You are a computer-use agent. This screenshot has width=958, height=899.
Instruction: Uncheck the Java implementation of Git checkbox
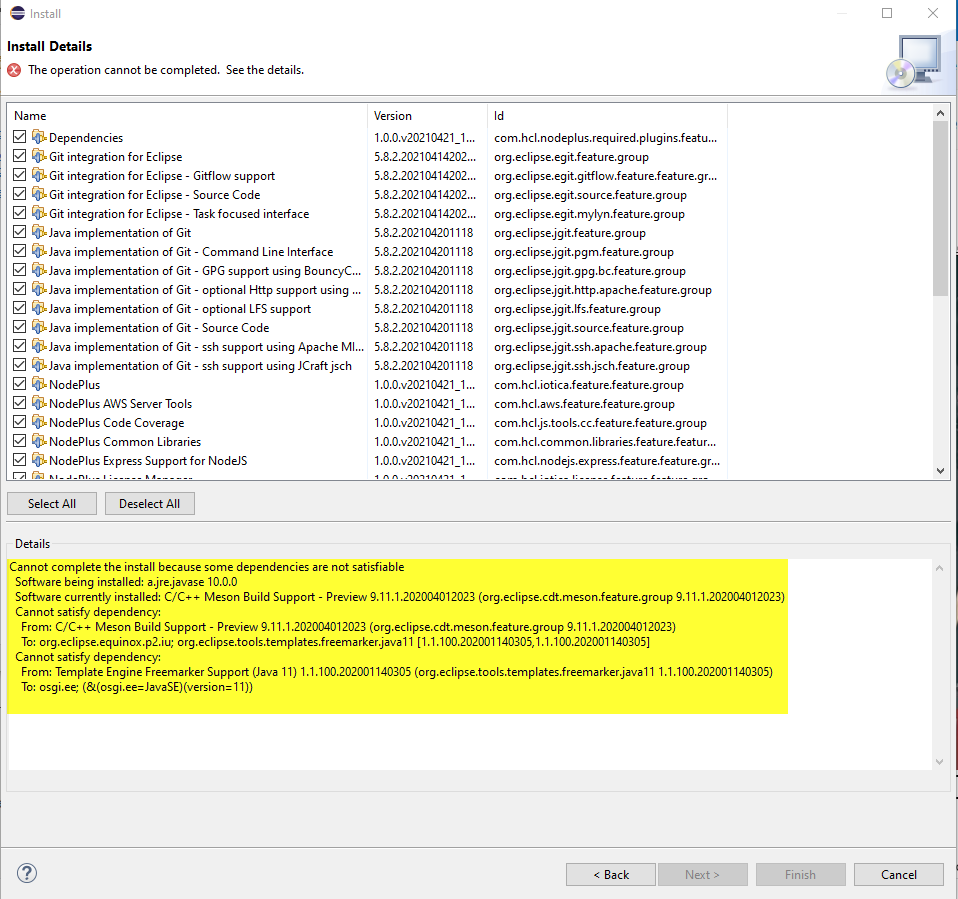[20, 232]
